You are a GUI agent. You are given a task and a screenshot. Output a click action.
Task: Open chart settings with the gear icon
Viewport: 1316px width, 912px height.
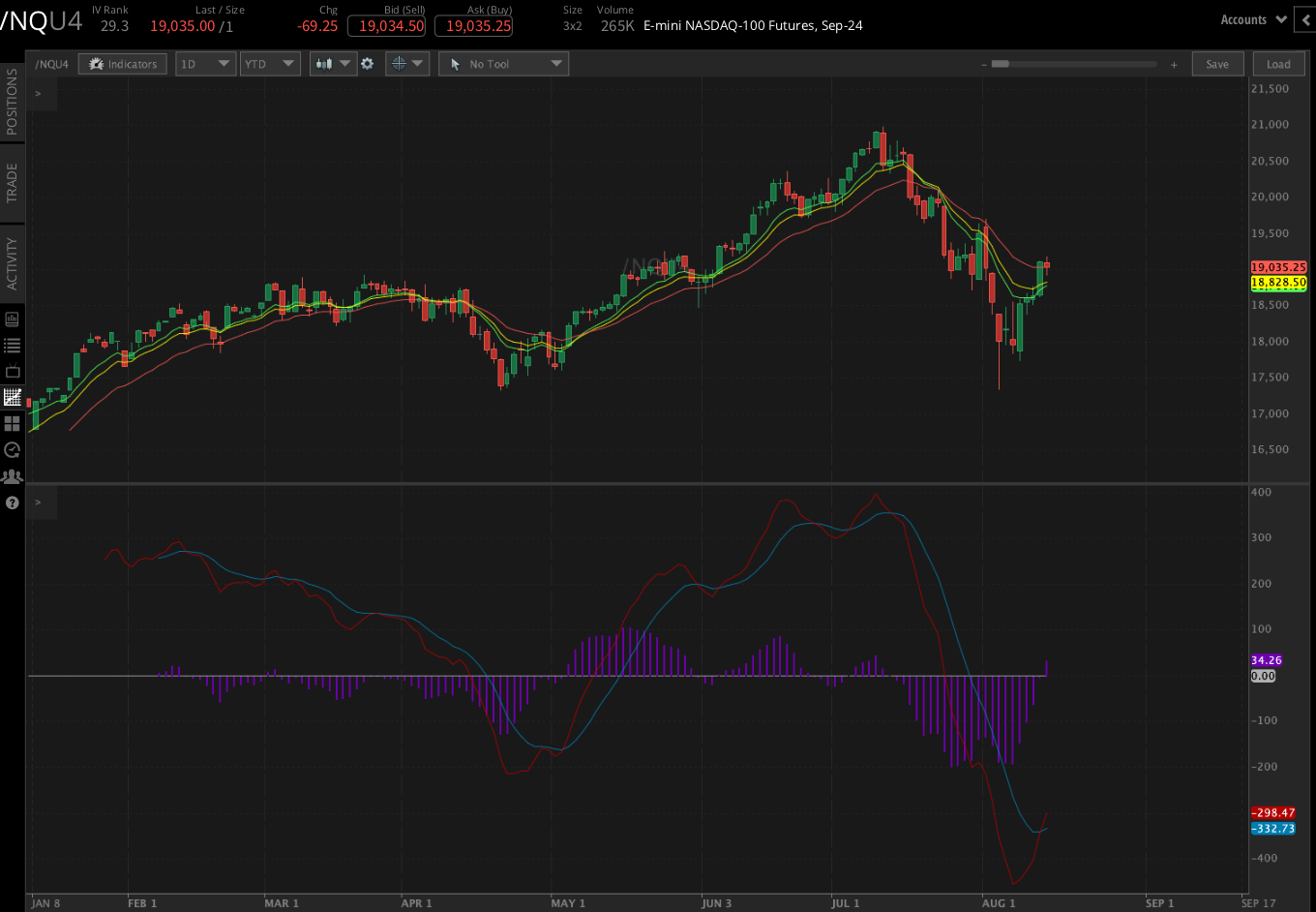368,63
